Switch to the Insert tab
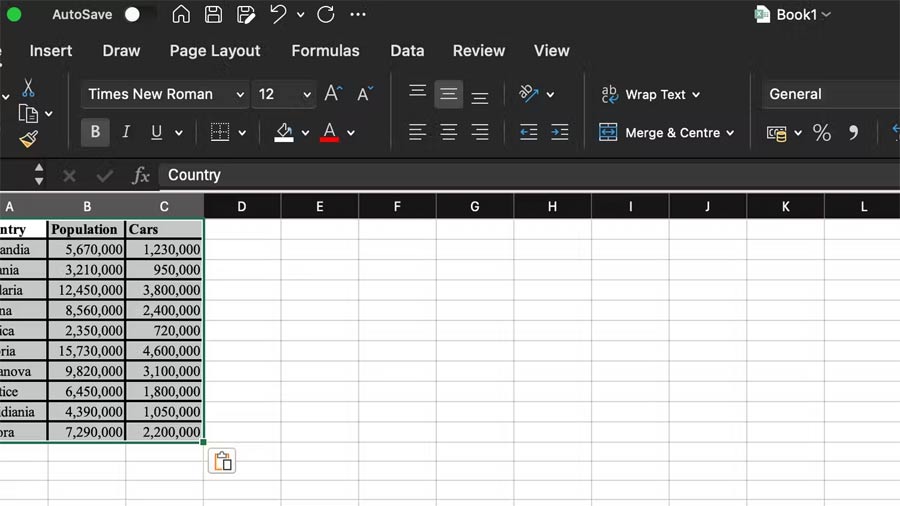 [x=51, y=50]
